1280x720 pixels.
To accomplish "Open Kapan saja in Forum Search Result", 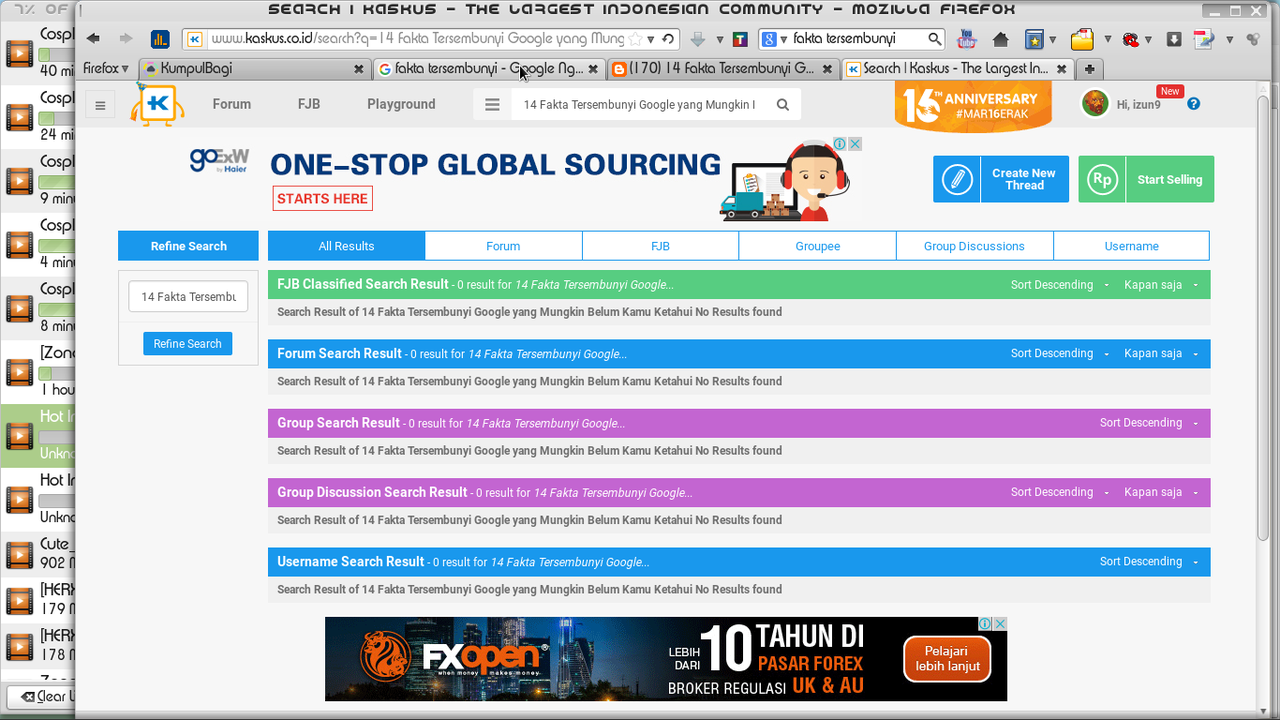I will click(1160, 353).
